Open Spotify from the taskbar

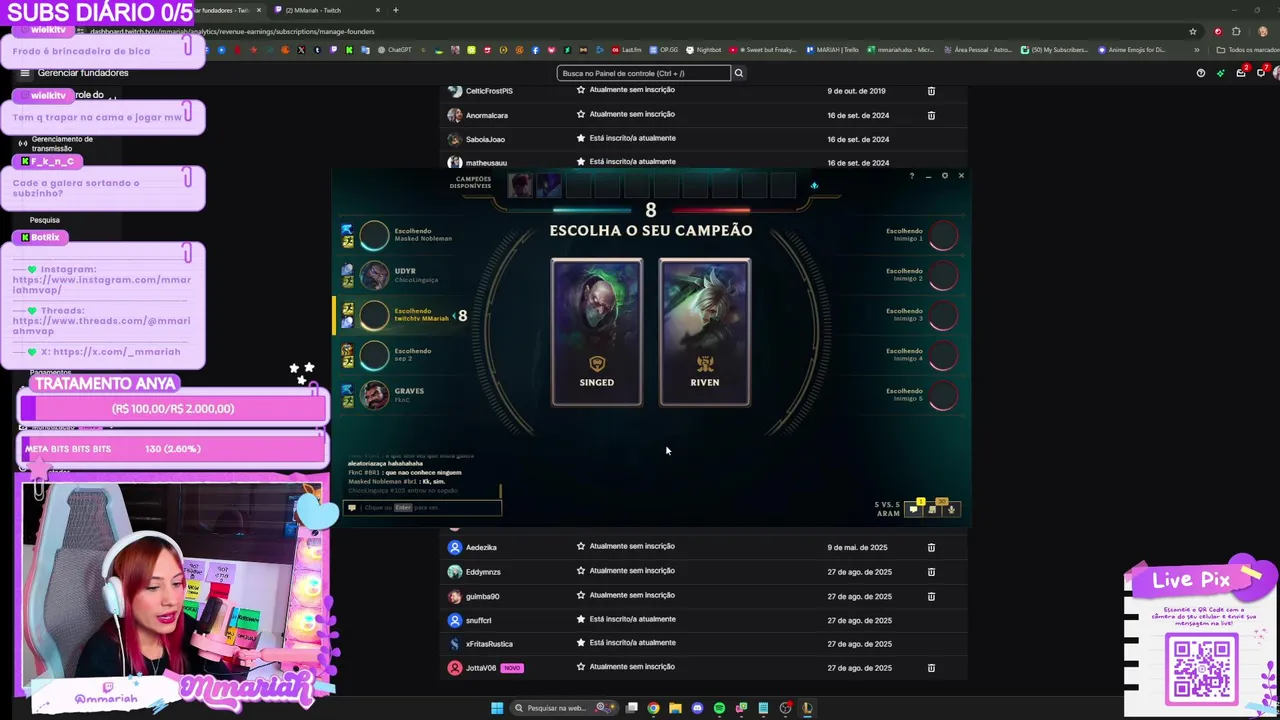coord(719,708)
